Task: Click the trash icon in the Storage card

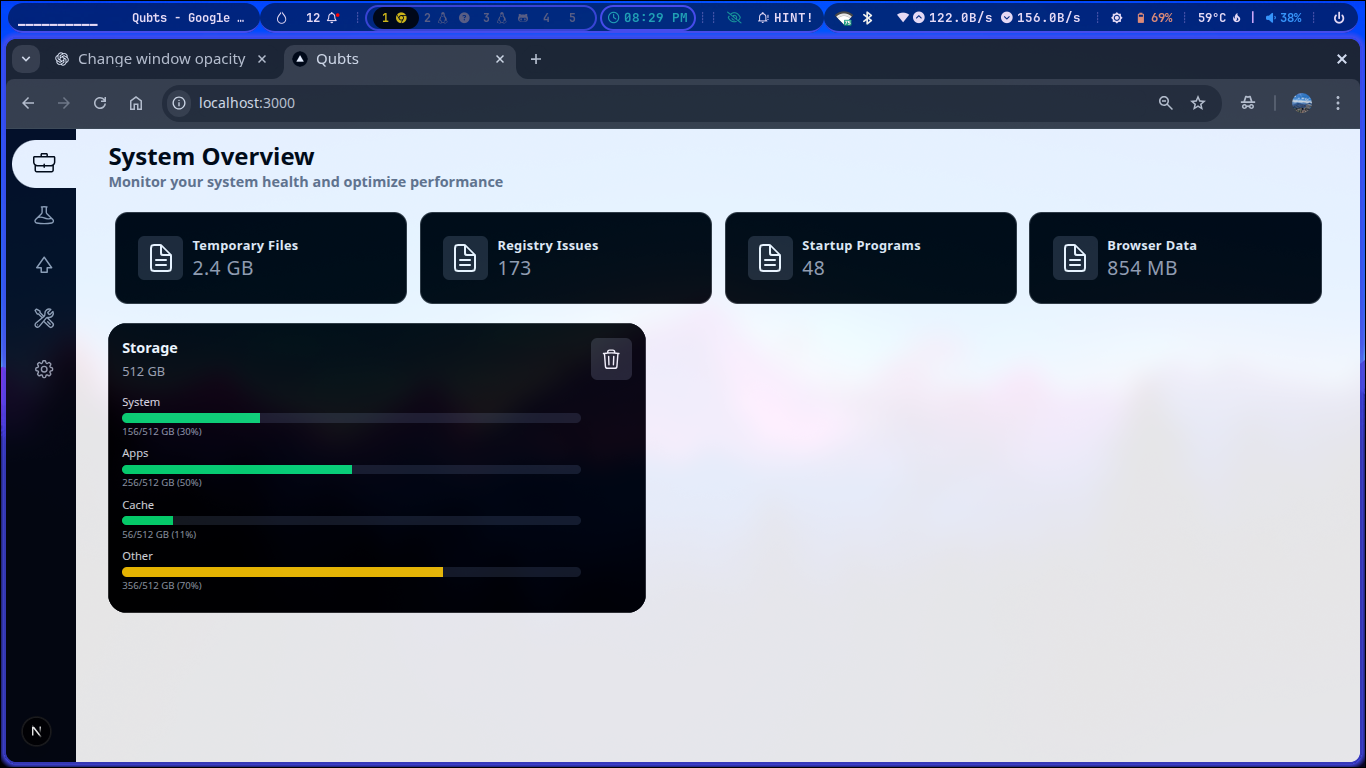Action: click(611, 359)
